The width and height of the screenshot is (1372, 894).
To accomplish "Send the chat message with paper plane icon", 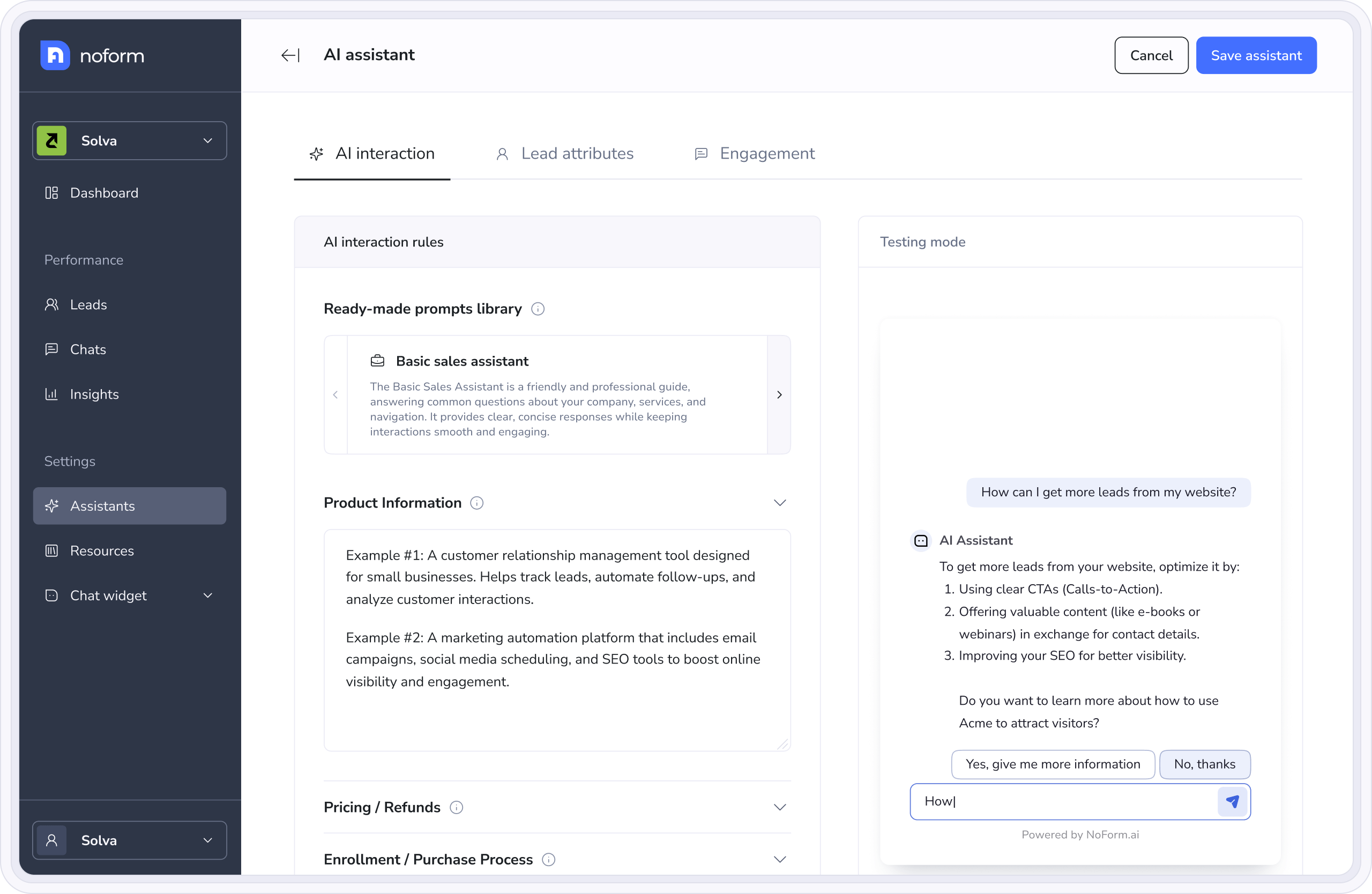I will coord(1233,802).
